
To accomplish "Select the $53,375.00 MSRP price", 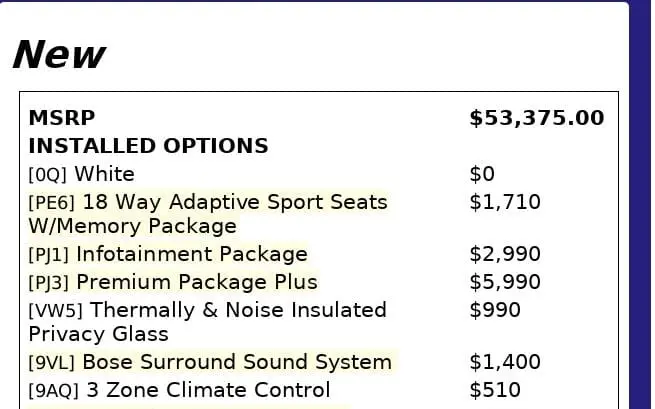I will tap(536, 118).
